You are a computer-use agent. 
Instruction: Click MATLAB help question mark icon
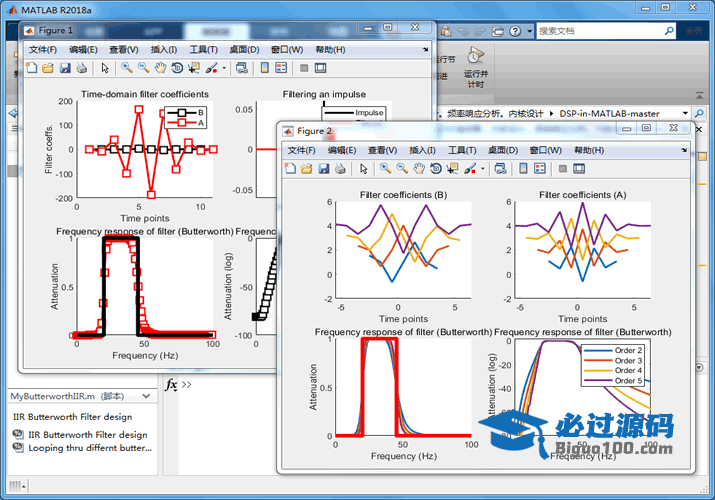pos(515,31)
